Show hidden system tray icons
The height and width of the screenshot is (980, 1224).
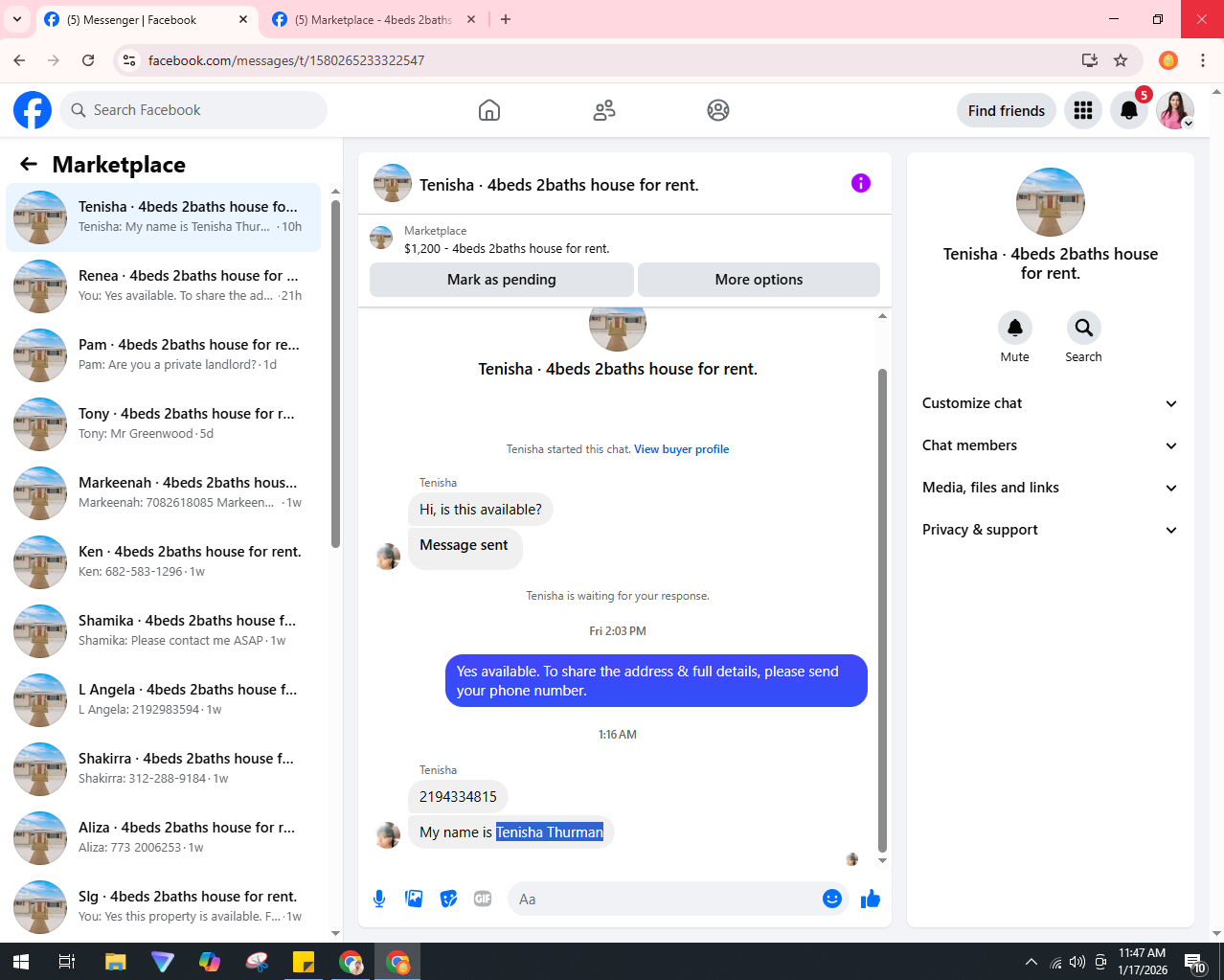[x=1031, y=962]
